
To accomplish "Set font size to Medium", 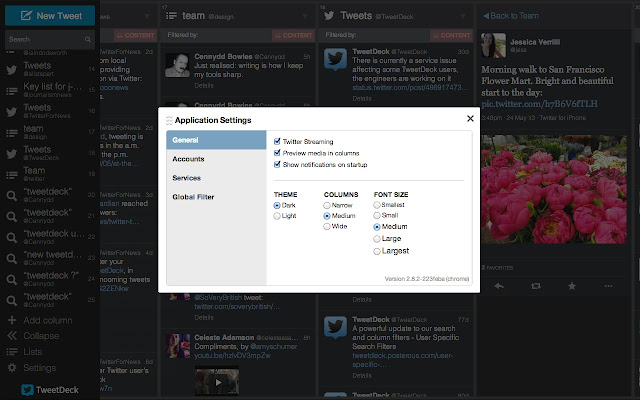I will [x=377, y=227].
